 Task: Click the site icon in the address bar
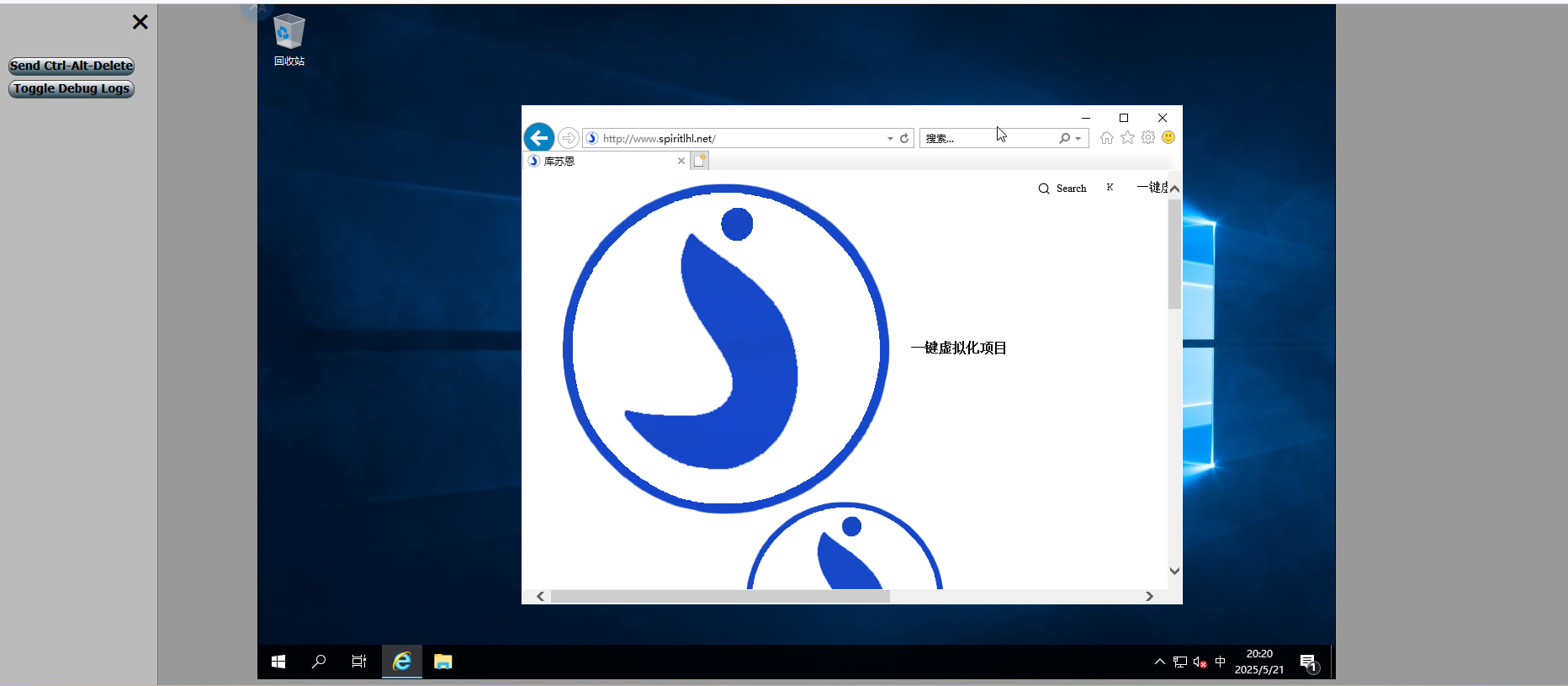[592, 138]
